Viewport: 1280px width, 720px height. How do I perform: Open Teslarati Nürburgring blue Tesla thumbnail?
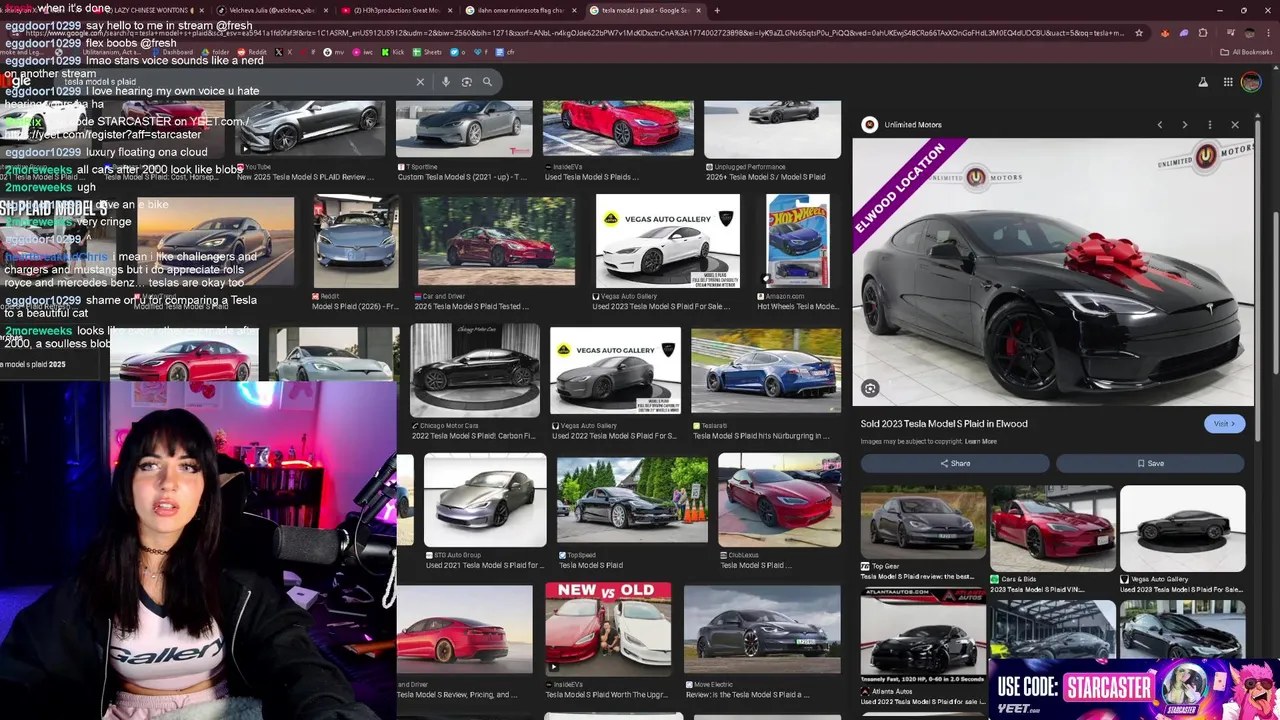pos(766,370)
